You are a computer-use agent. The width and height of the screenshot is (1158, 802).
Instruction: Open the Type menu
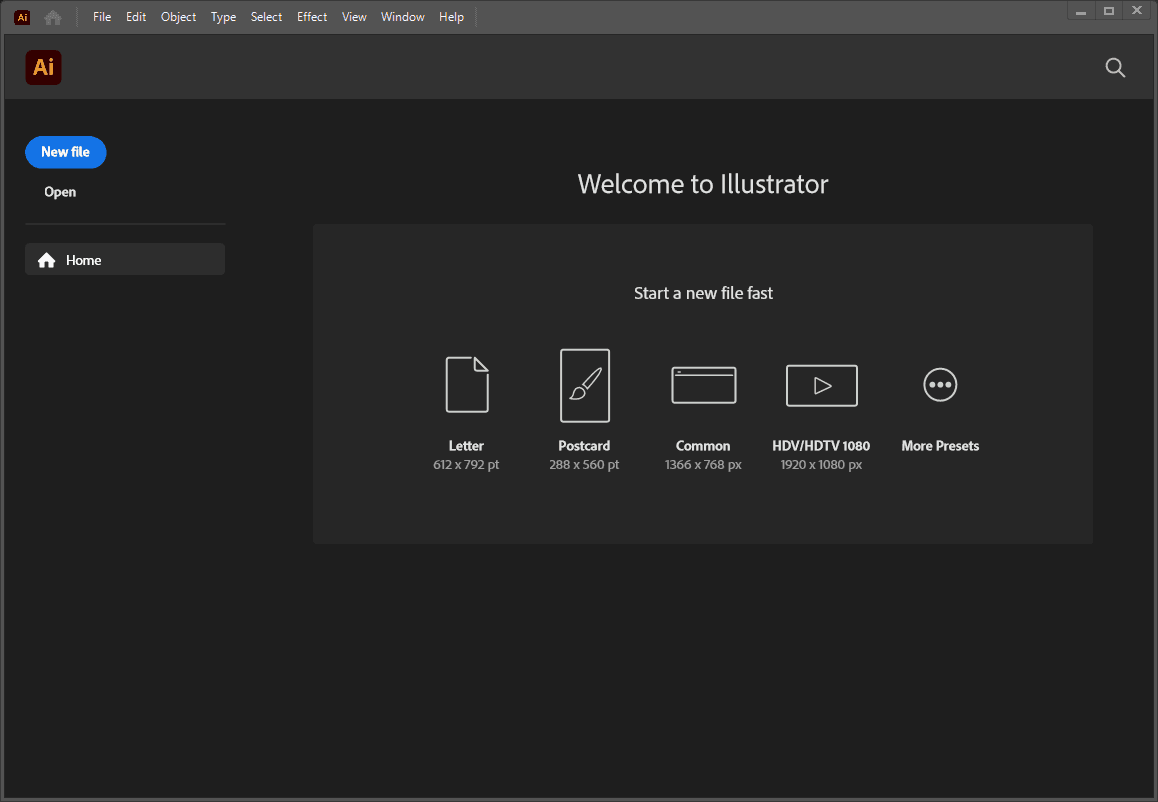coord(223,17)
